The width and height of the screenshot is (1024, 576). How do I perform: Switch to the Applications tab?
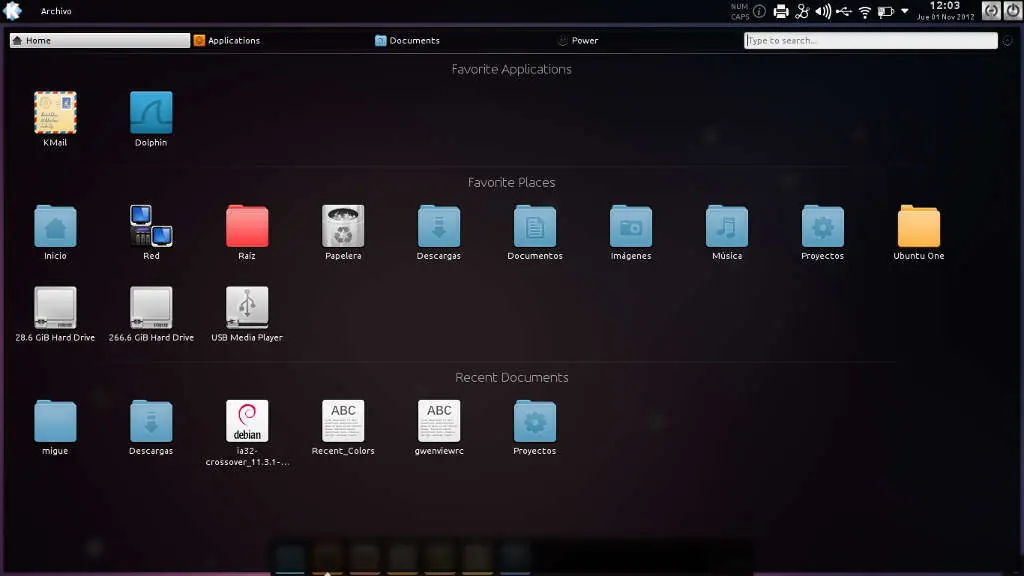tap(227, 40)
